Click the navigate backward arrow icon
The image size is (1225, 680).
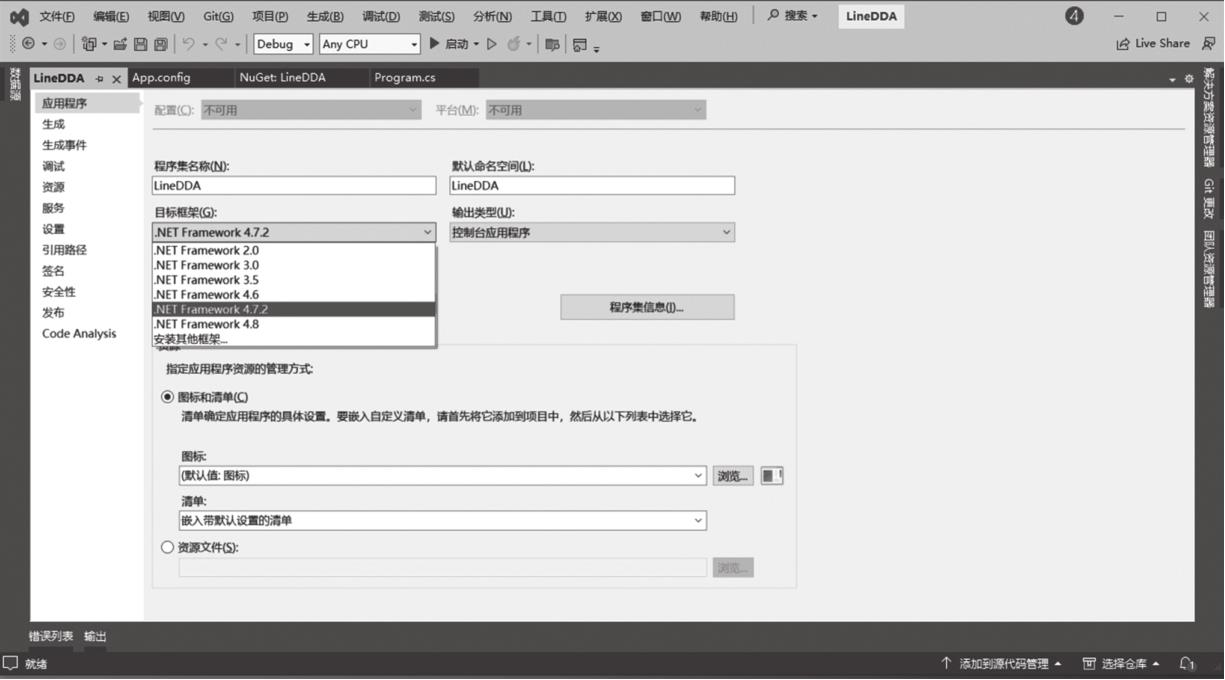[x=28, y=44]
